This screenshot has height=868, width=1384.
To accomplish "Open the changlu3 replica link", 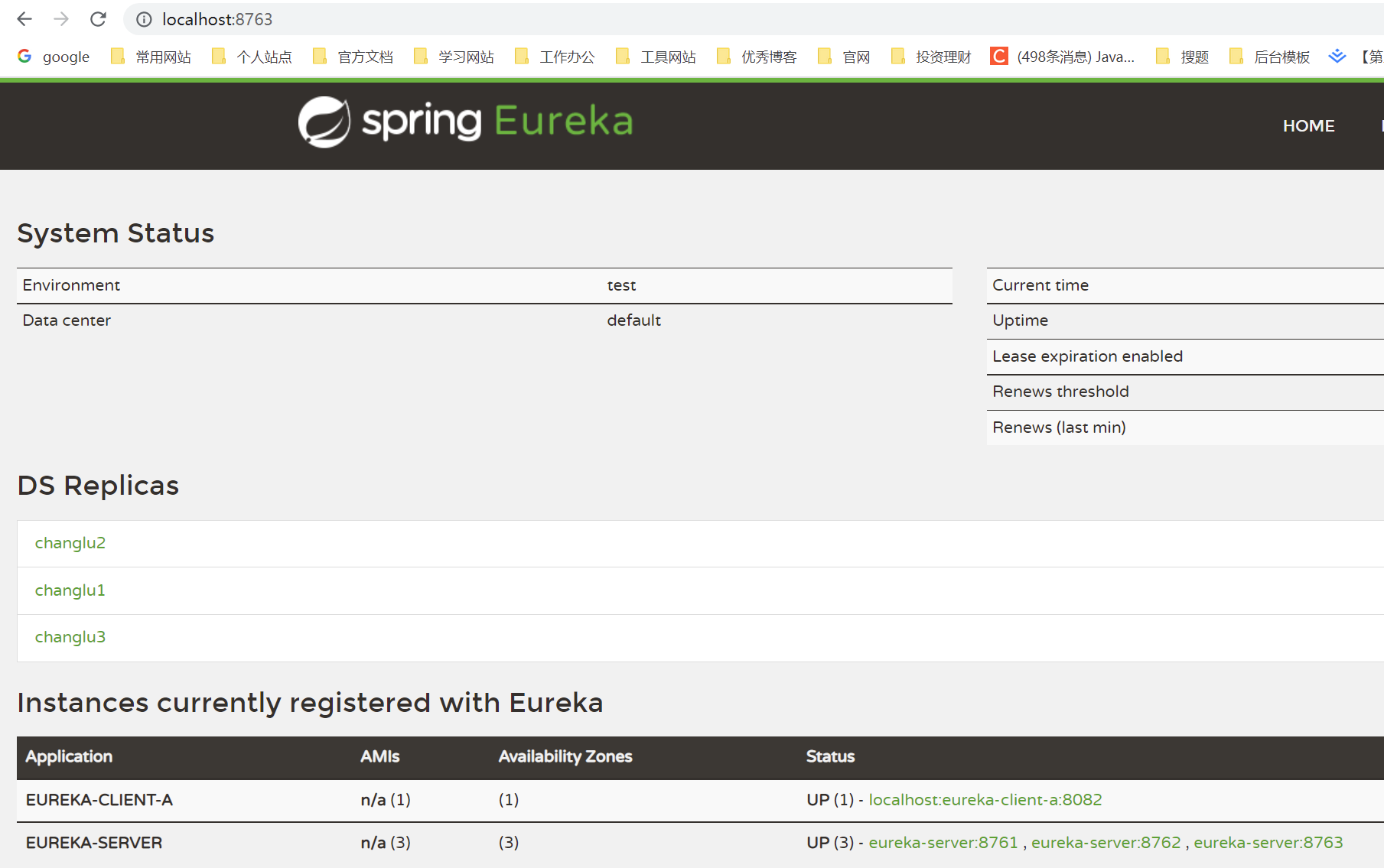I will [70, 637].
